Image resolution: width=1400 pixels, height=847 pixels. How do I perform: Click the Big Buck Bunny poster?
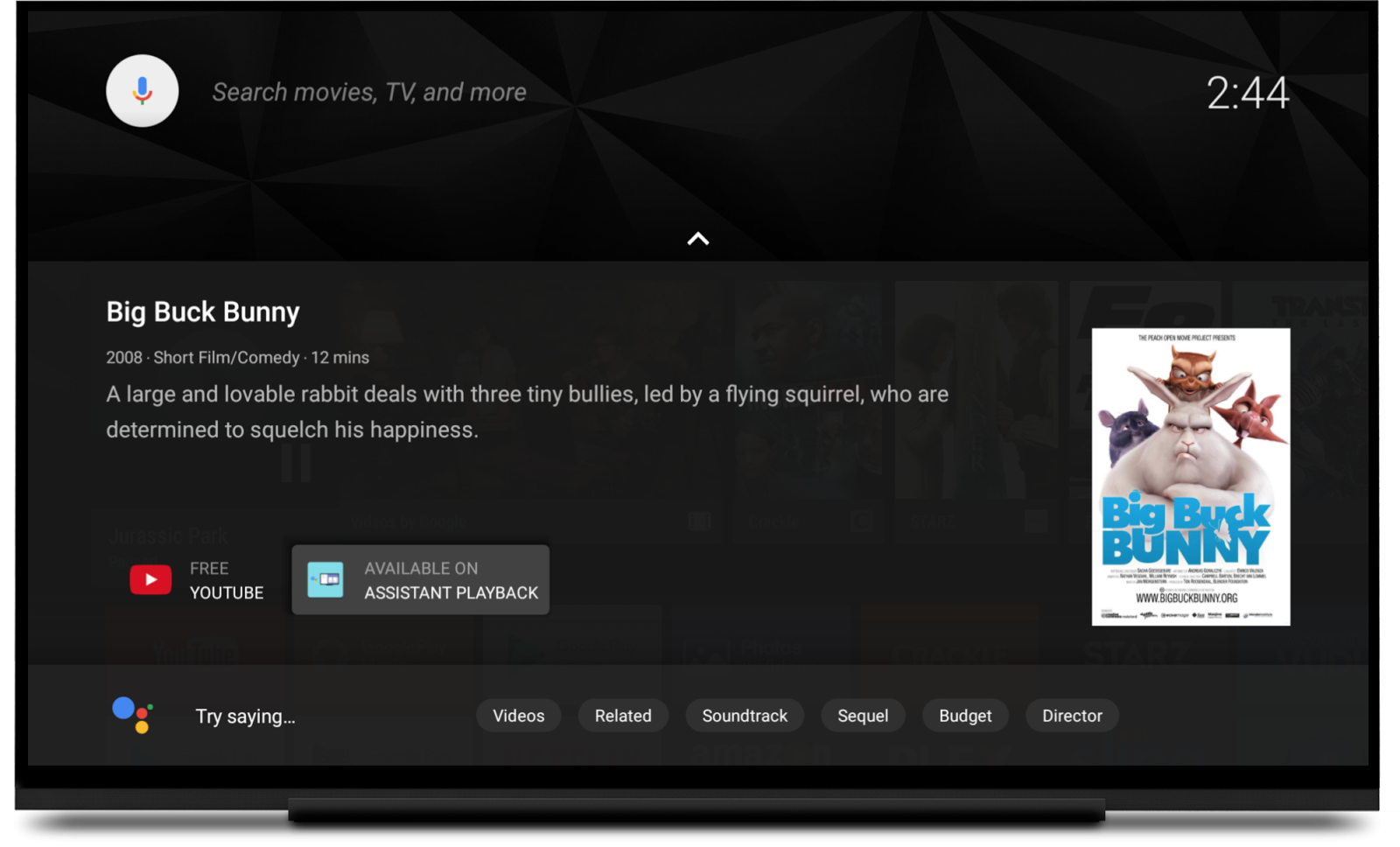coord(1191,477)
